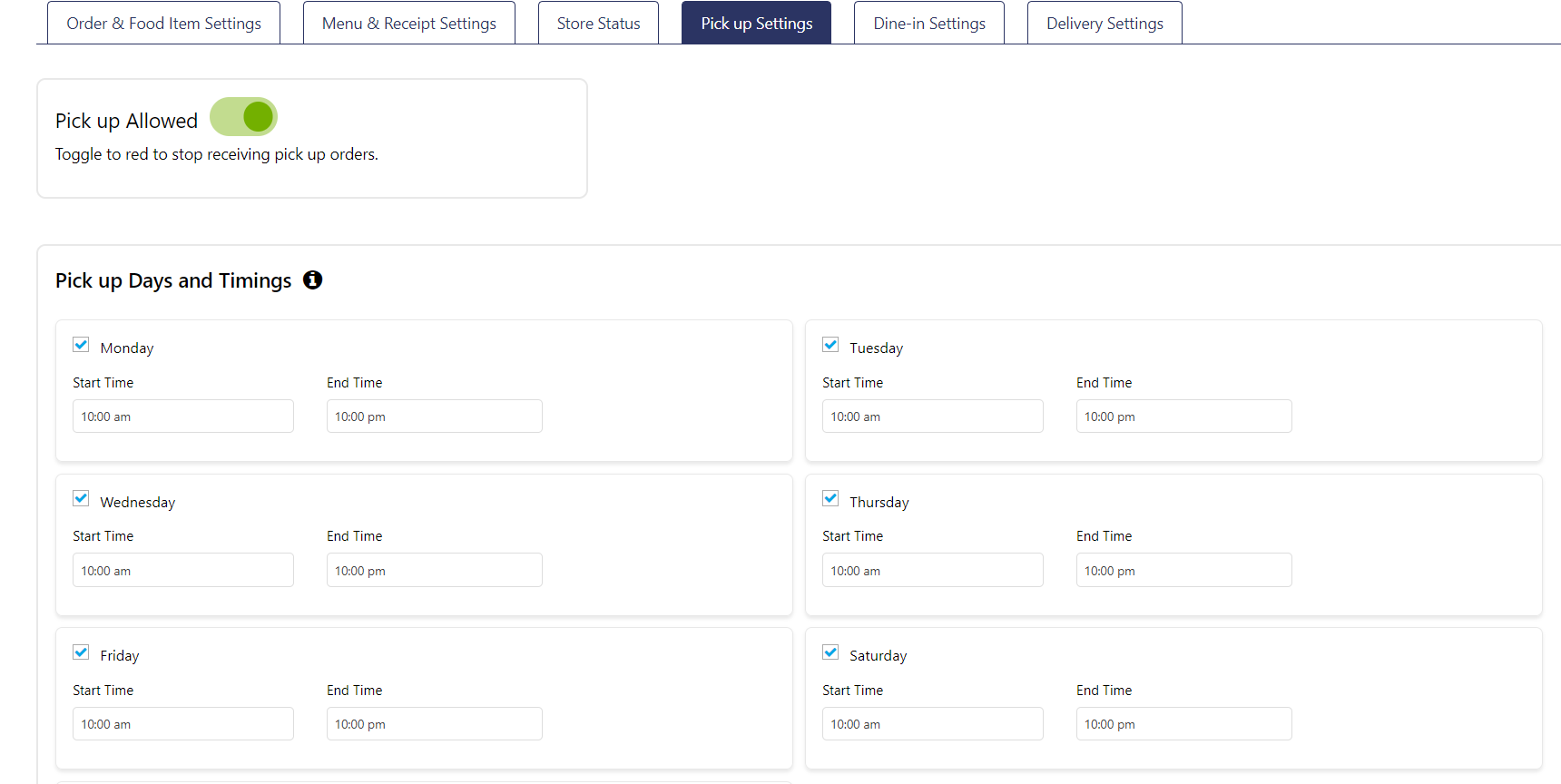Image resolution: width=1561 pixels, height=784 pixels.
Task: Disable Wednesday pick up checkbox
Action: [81, 498]
